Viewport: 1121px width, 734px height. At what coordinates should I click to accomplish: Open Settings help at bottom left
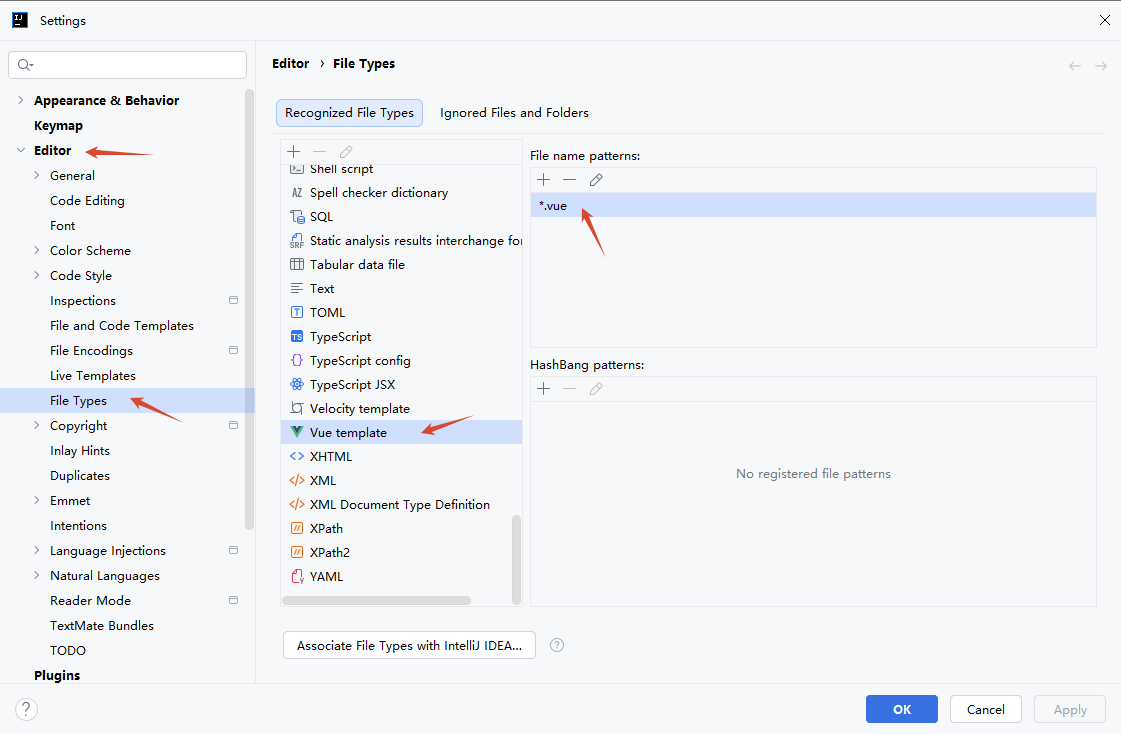pyautogui.click(x=26, y=709)
